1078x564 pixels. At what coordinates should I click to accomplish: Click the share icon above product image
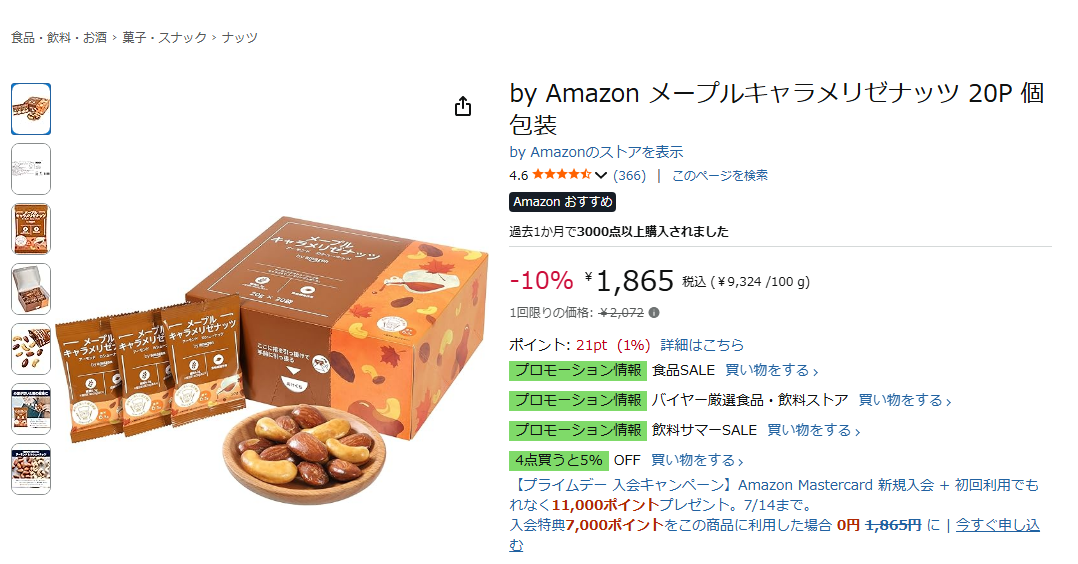point(463,107)
